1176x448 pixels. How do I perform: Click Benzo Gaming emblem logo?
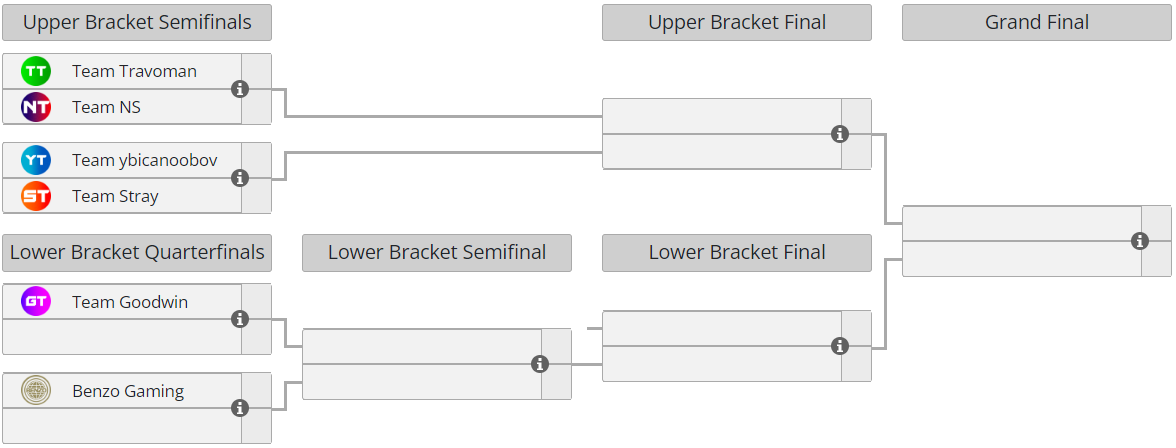[x=36, y=391]
